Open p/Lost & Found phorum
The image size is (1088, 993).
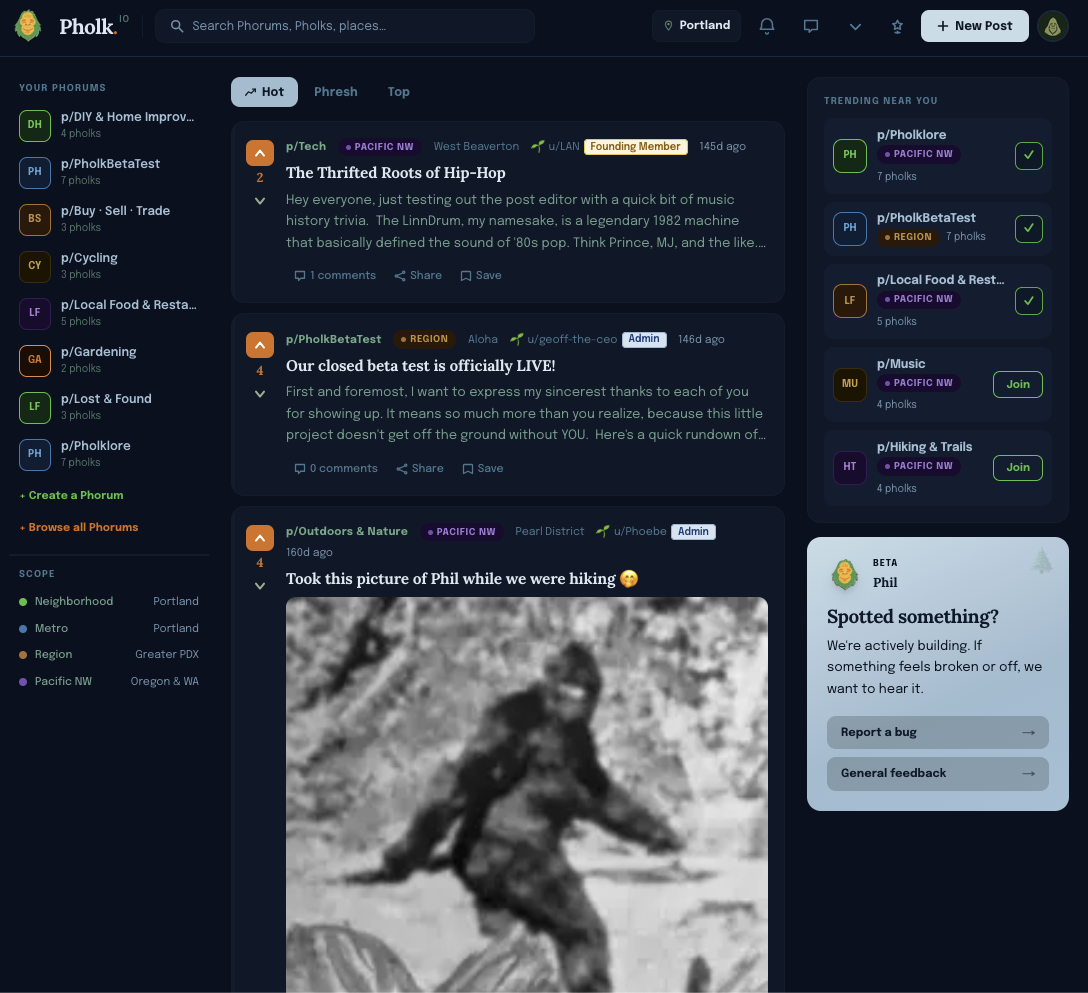tap(109, 407)
